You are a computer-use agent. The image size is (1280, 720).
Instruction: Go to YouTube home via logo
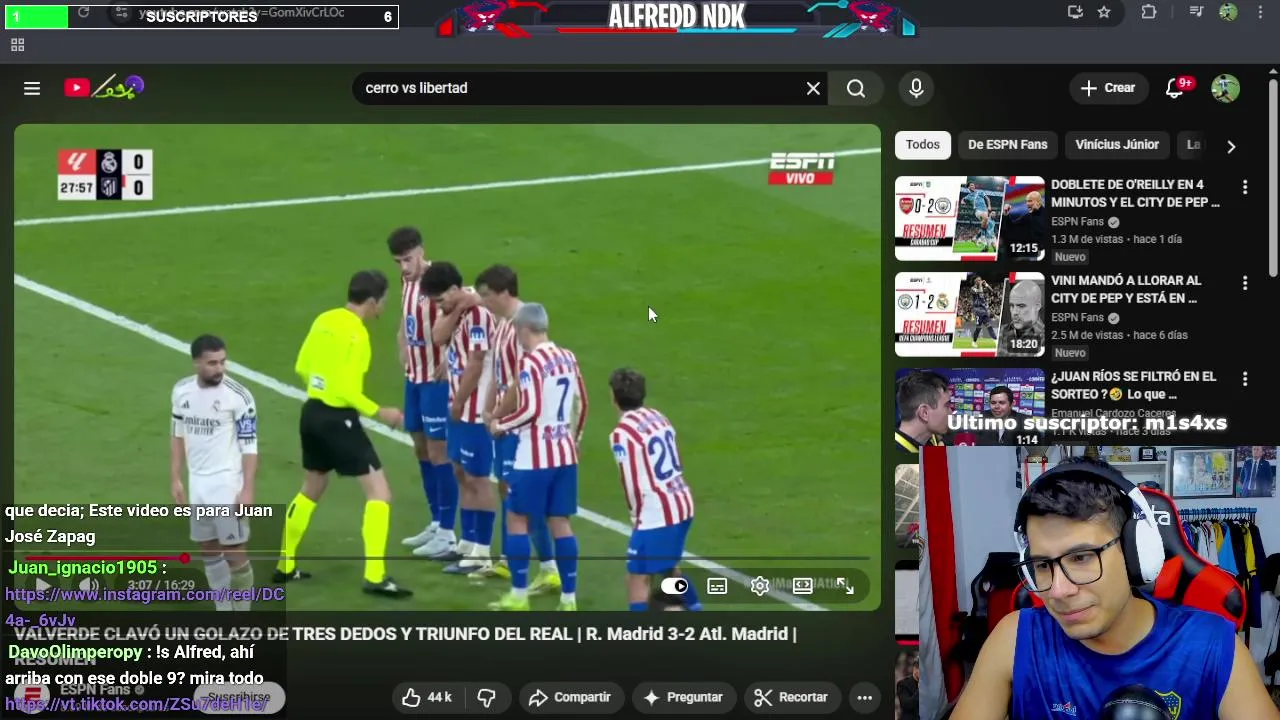pos(104,88)
